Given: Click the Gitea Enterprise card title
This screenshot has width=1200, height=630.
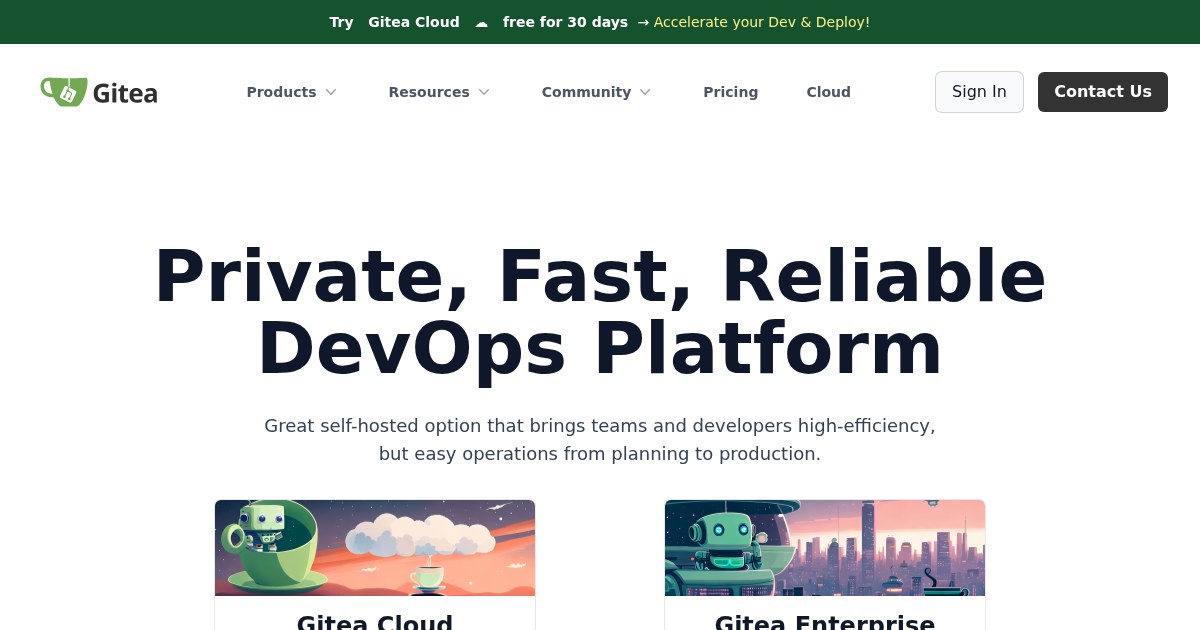Looking at the screenshot, I should [x=825, y=622].
